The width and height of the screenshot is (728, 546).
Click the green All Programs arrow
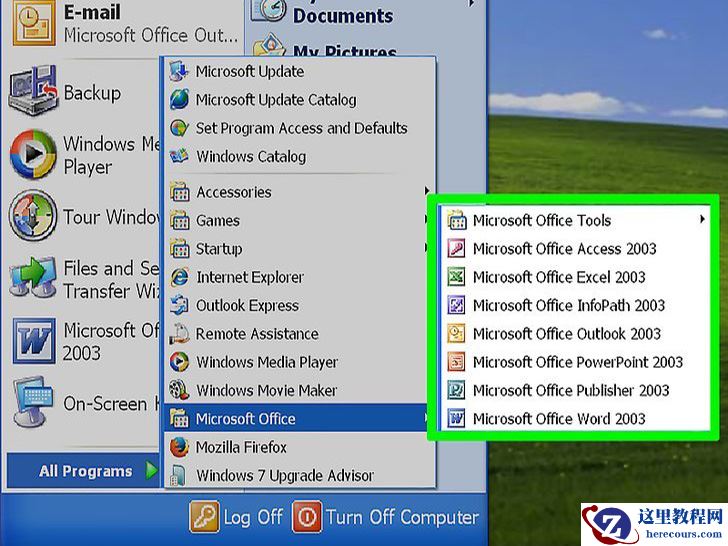tap(151, 470)
